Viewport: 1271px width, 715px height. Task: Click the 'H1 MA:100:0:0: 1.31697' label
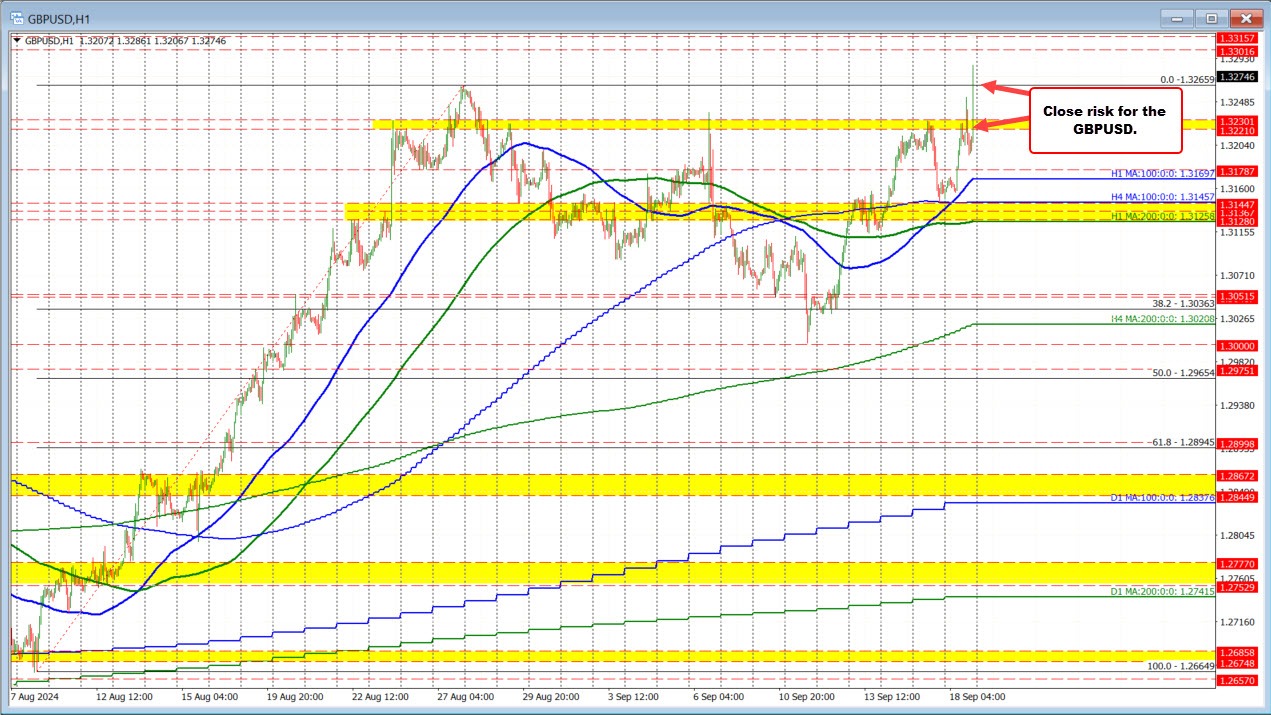(1162, 174)
